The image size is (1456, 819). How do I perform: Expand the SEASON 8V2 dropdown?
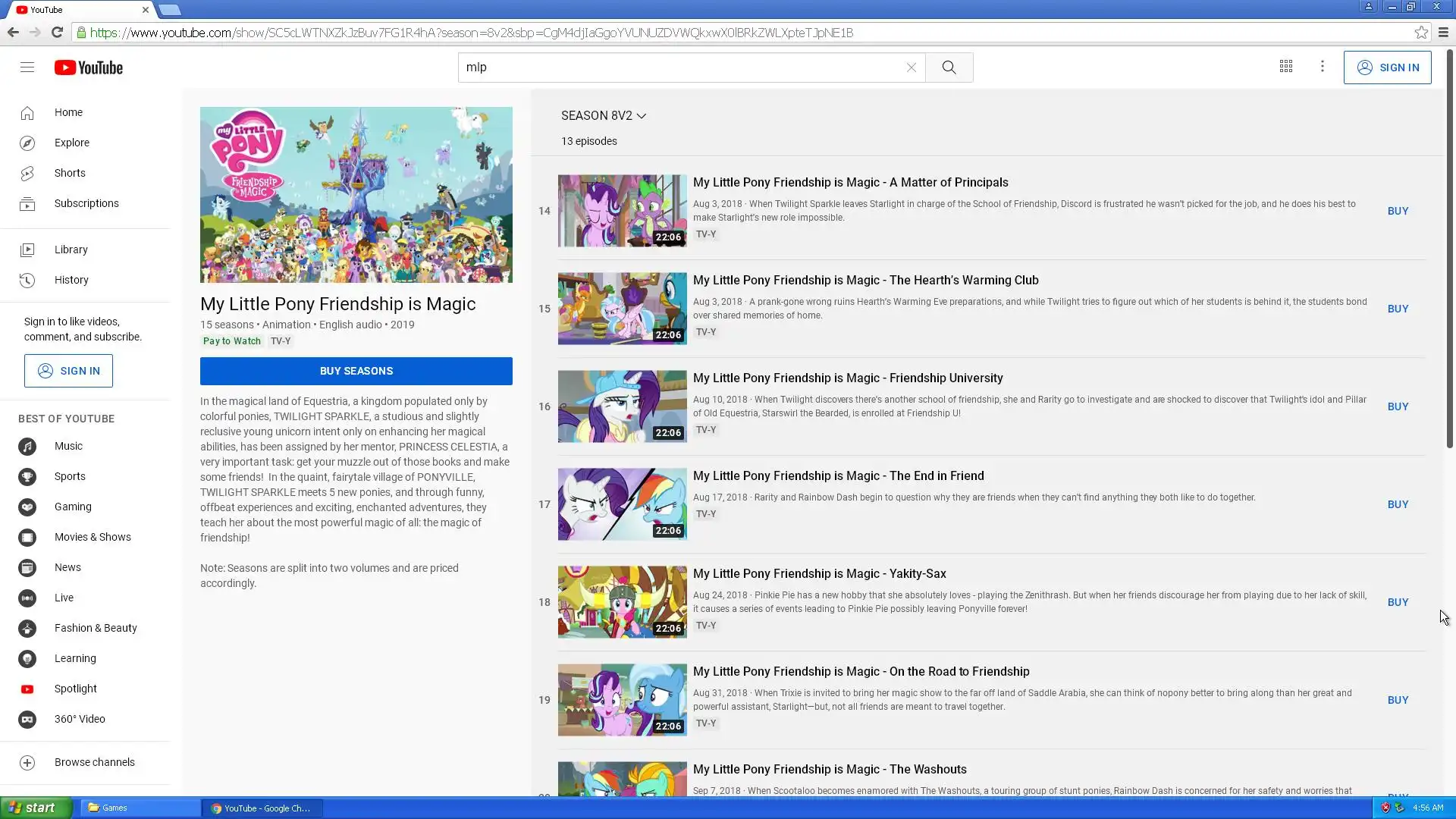[x=604, y=115]
